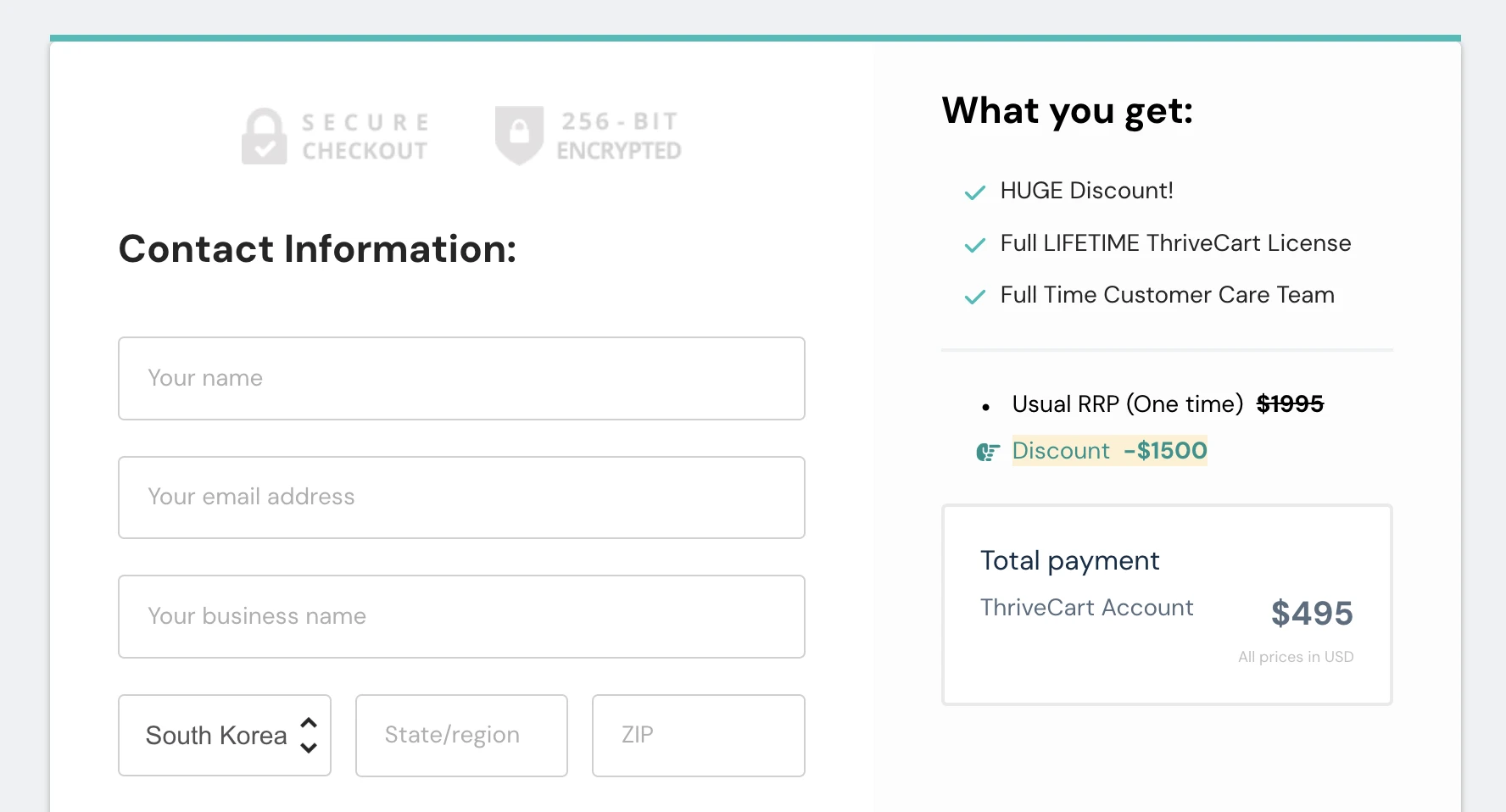Image resolution: width=1506 pixels, height=812 pixels.
Task: Focus the Your name field
Action: coord(461,378)
